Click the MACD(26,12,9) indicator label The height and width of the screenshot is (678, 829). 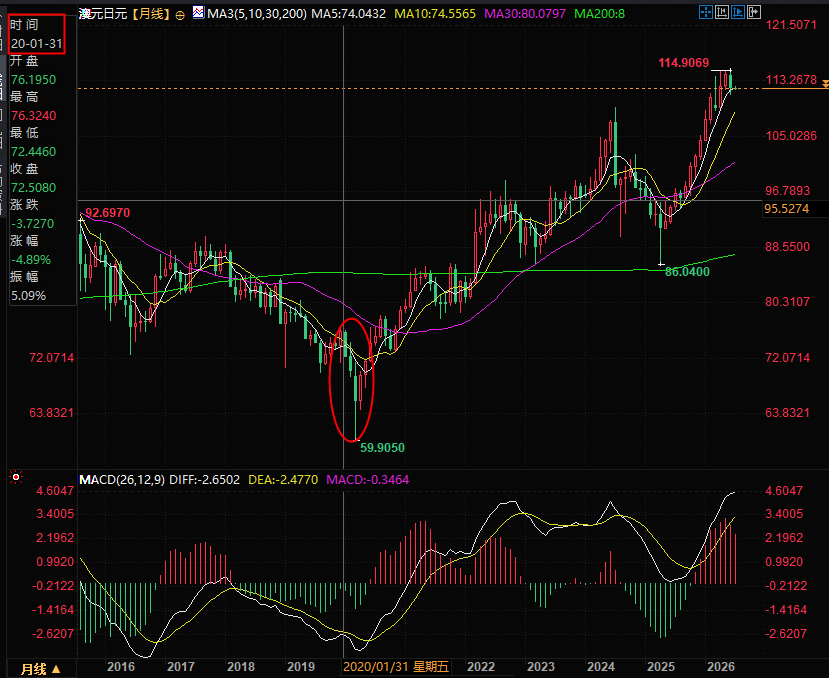coord(122,480)
